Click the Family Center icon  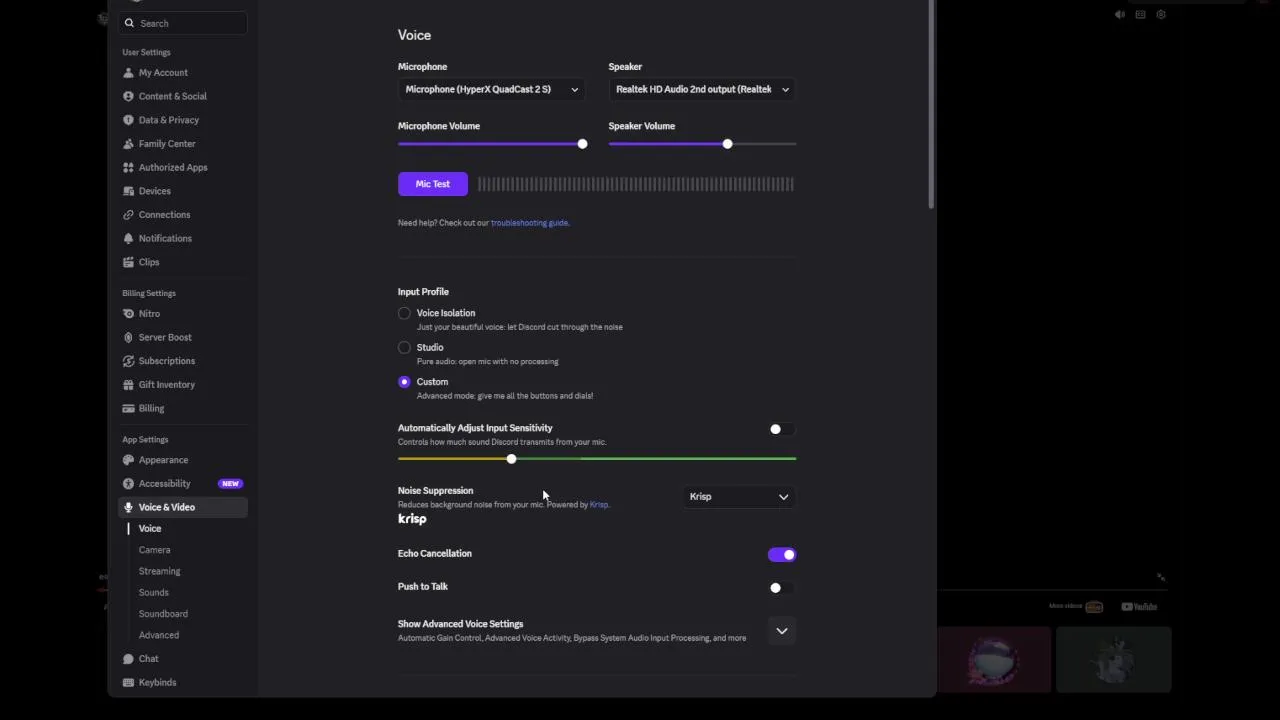pos(128,144)
